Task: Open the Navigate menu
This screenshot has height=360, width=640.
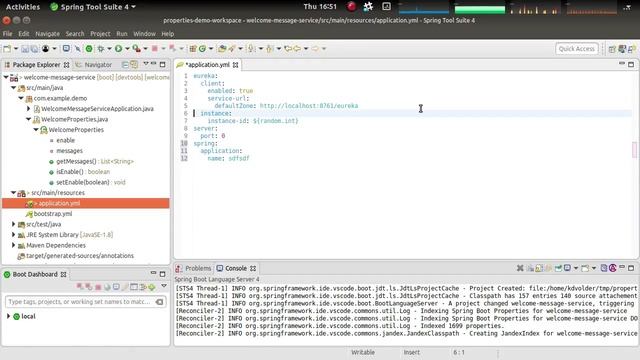Action: pyautogui.click(x=47, y=34)
